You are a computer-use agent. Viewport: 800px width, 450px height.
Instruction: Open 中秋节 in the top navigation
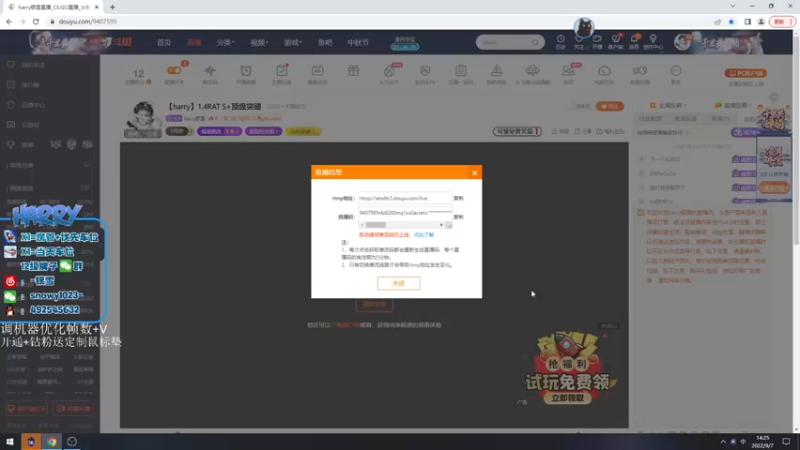pyautogui.click(x=358, y=42)
